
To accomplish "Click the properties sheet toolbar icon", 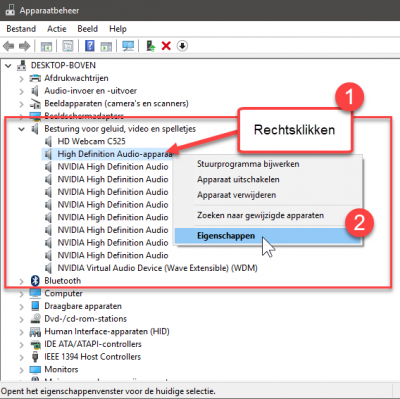I will point(68,46).
